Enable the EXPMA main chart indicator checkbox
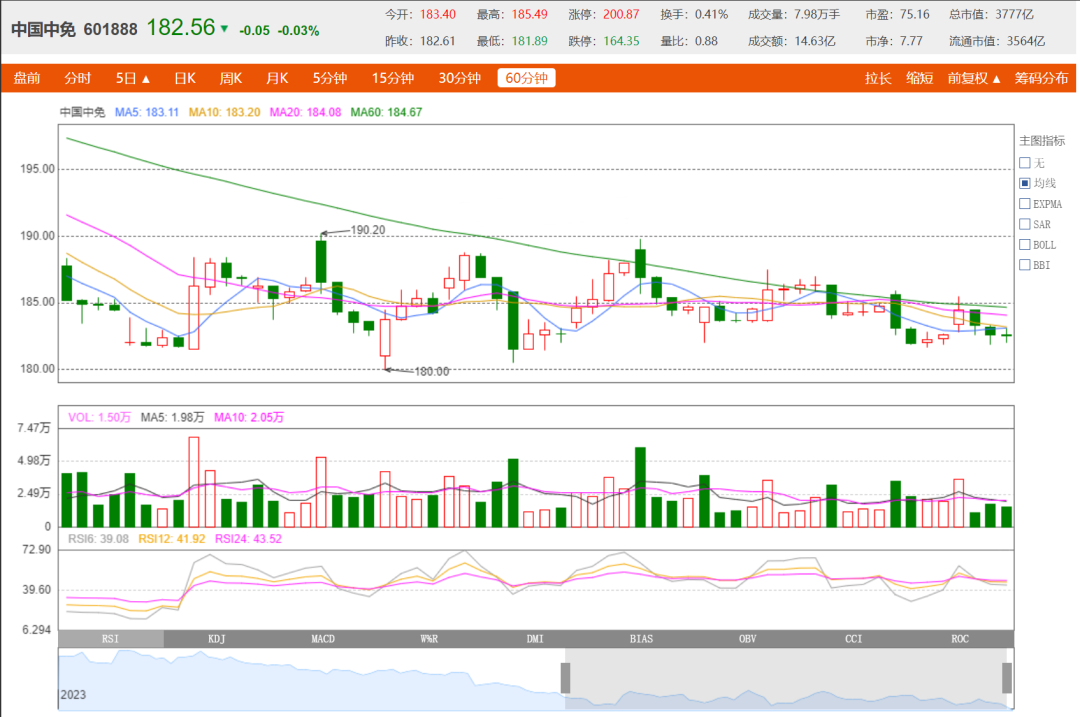The width and height of the screenshot is (1080, 717). pyautogui.click(x=1025, y=204)
